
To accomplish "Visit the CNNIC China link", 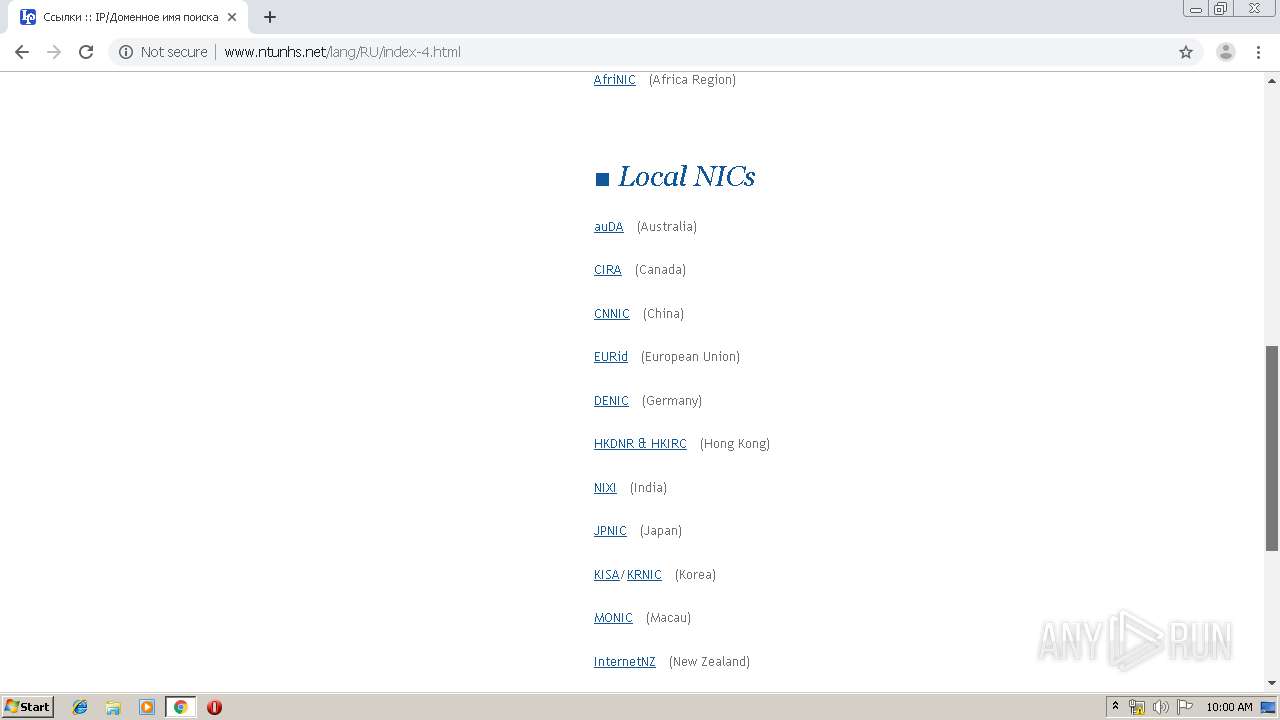I will click(x=611, y=314).
